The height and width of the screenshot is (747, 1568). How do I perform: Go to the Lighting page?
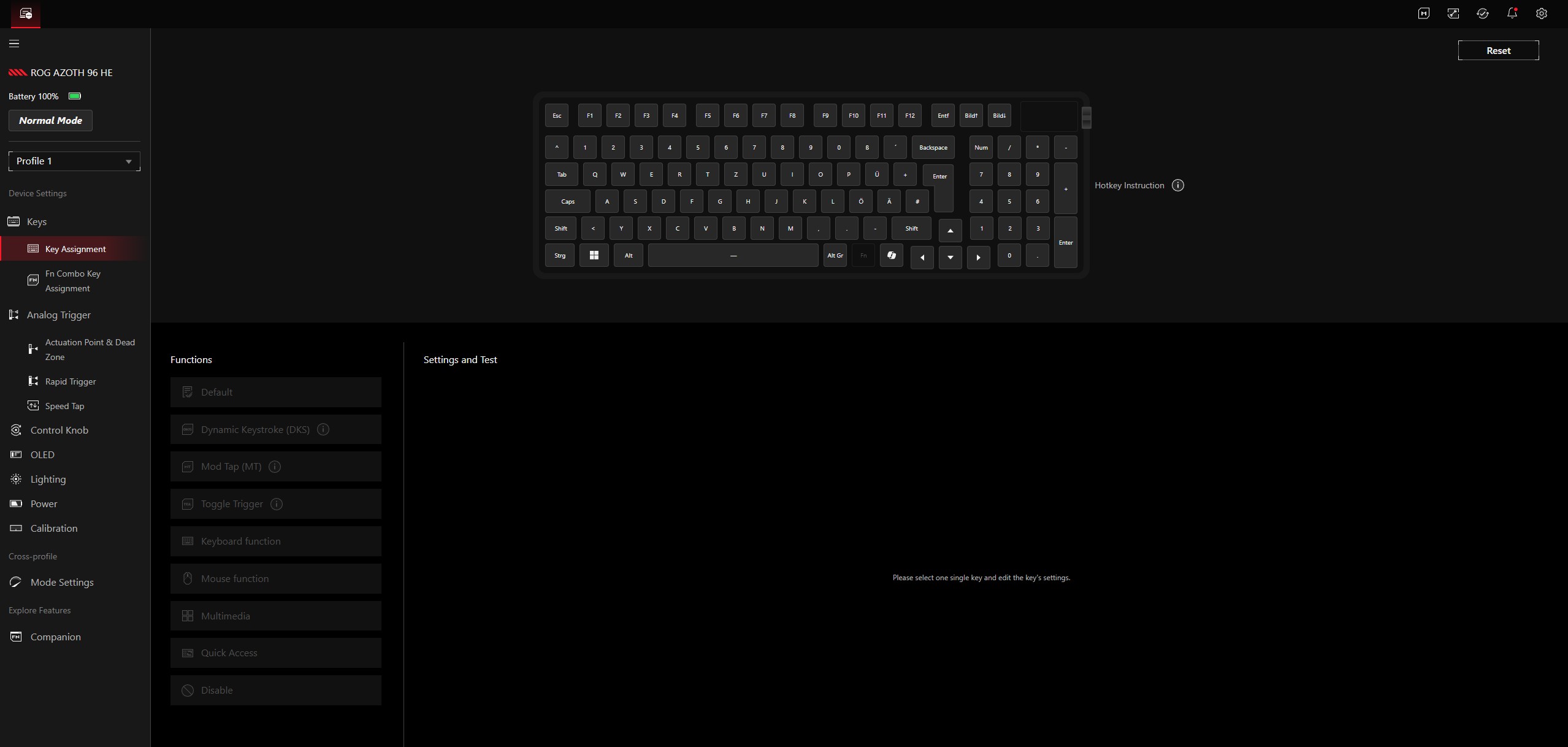(x=48, y=479)
